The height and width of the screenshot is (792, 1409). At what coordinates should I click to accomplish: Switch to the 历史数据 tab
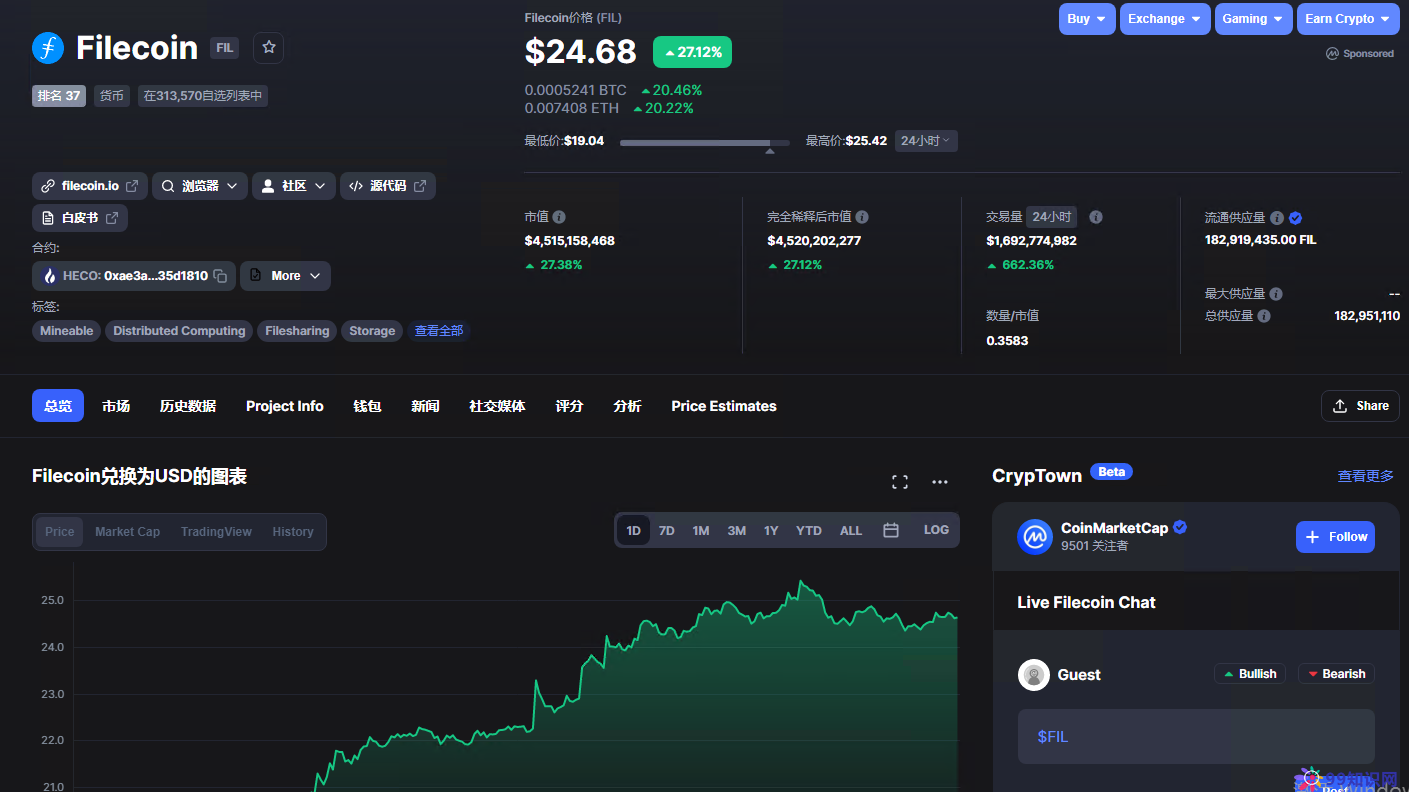coord(188,406)
